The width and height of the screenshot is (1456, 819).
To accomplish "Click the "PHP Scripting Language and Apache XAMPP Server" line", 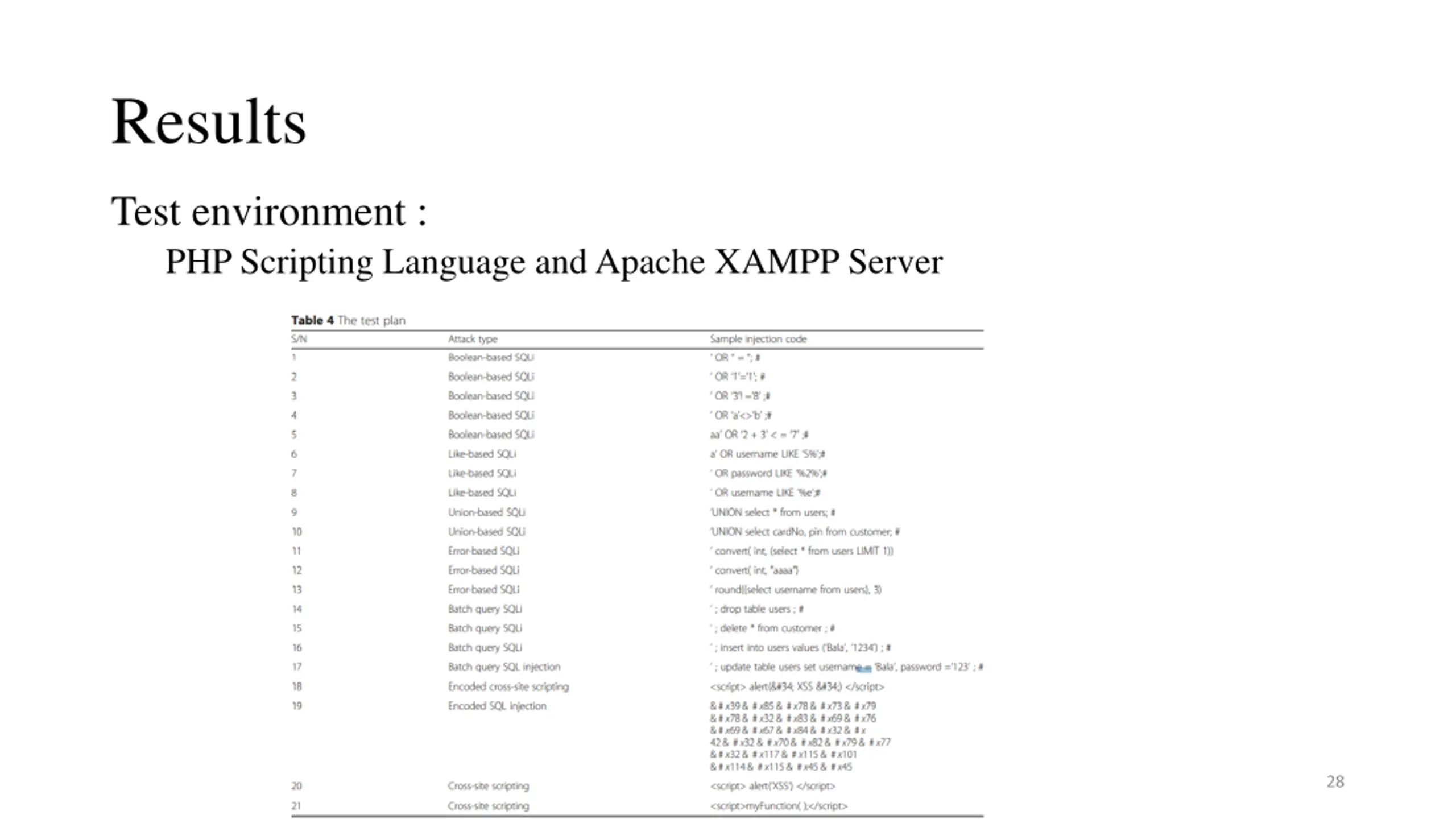I will (554, 262).
